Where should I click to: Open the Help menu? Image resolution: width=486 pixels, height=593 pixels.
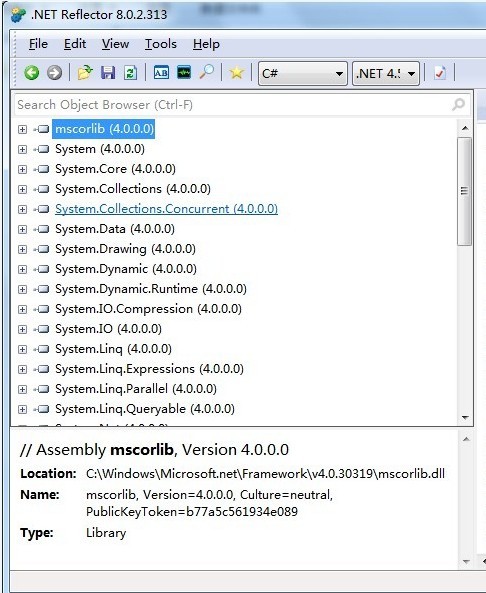click(x=206, y=44)
